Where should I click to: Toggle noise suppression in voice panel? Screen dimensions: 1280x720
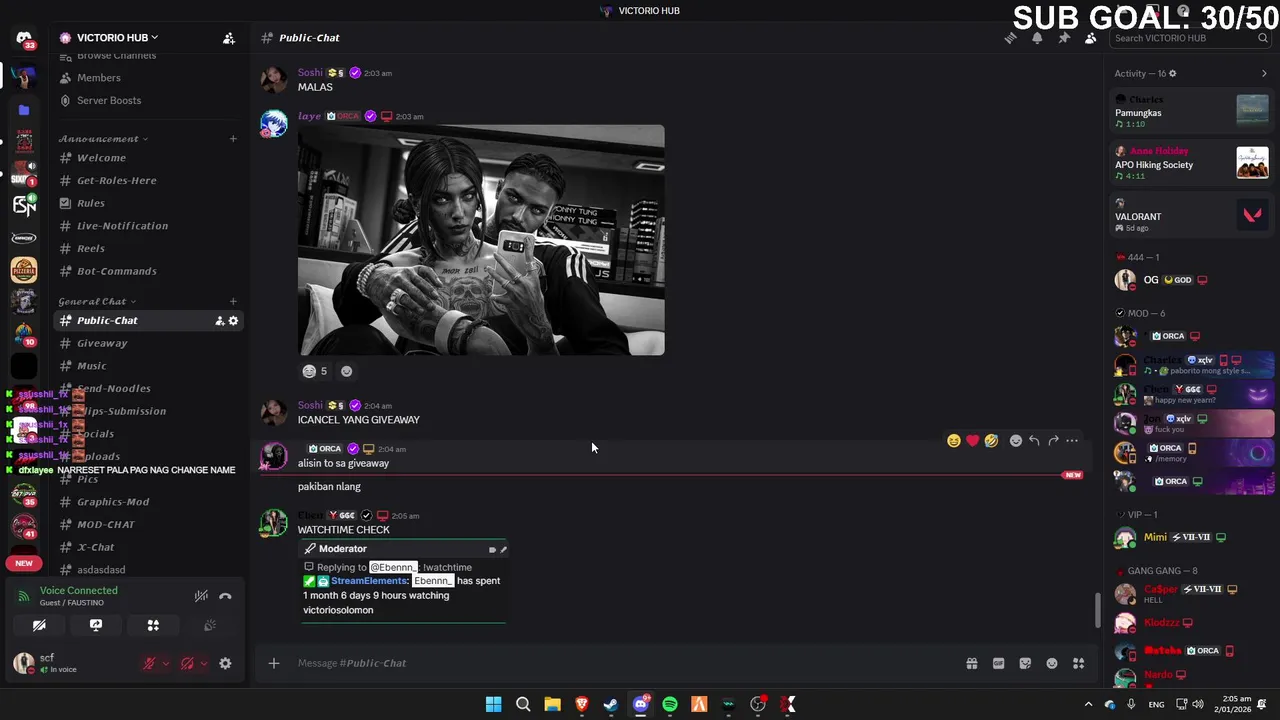pyautogui.click(x=201, y=596)
